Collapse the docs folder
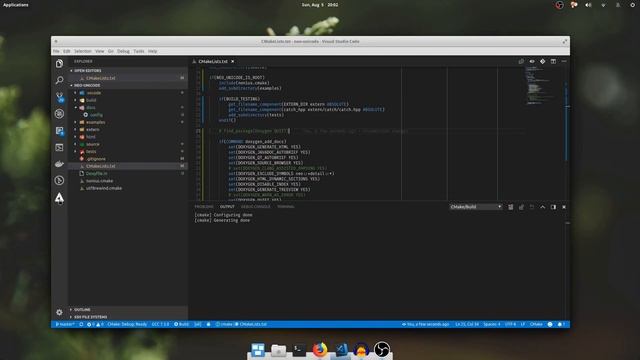Screen dimensions: 640x360 128,107
